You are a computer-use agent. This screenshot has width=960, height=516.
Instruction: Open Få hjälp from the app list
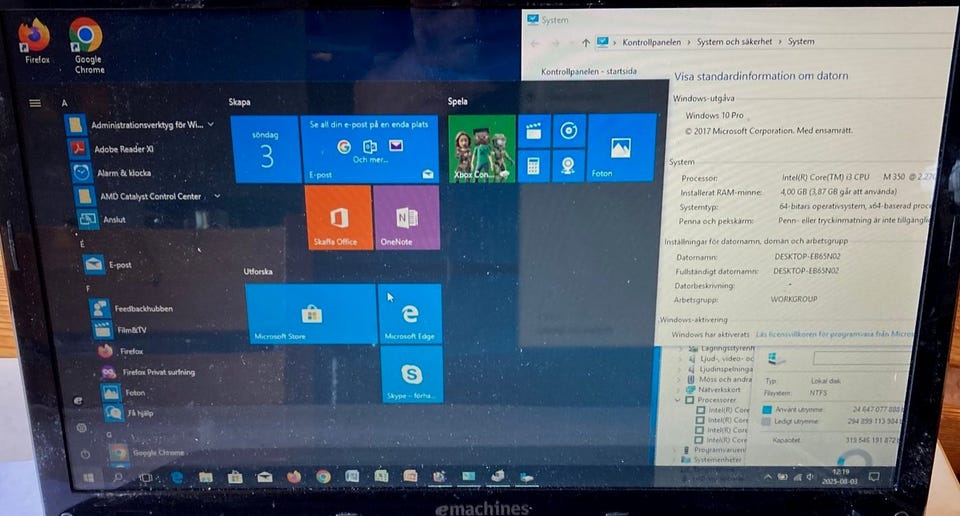130,413
